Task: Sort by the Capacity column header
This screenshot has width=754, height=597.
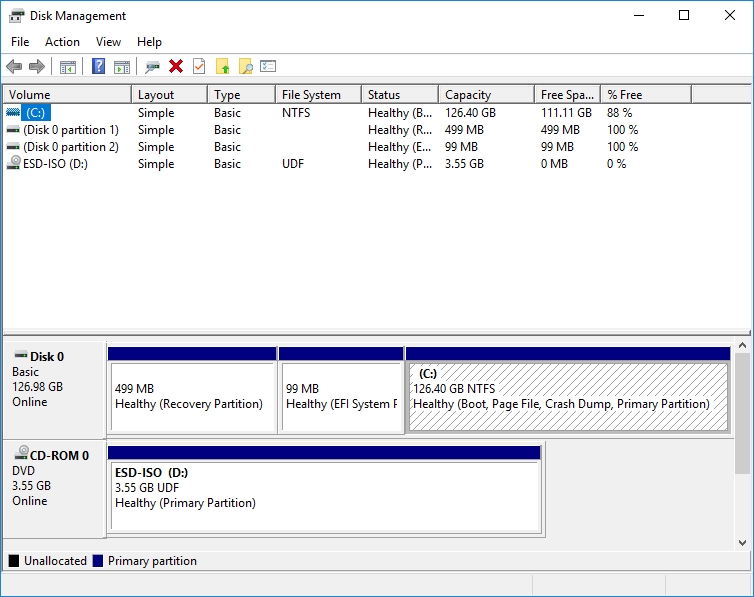Action: pyautogui.click(x=487, y=95)
